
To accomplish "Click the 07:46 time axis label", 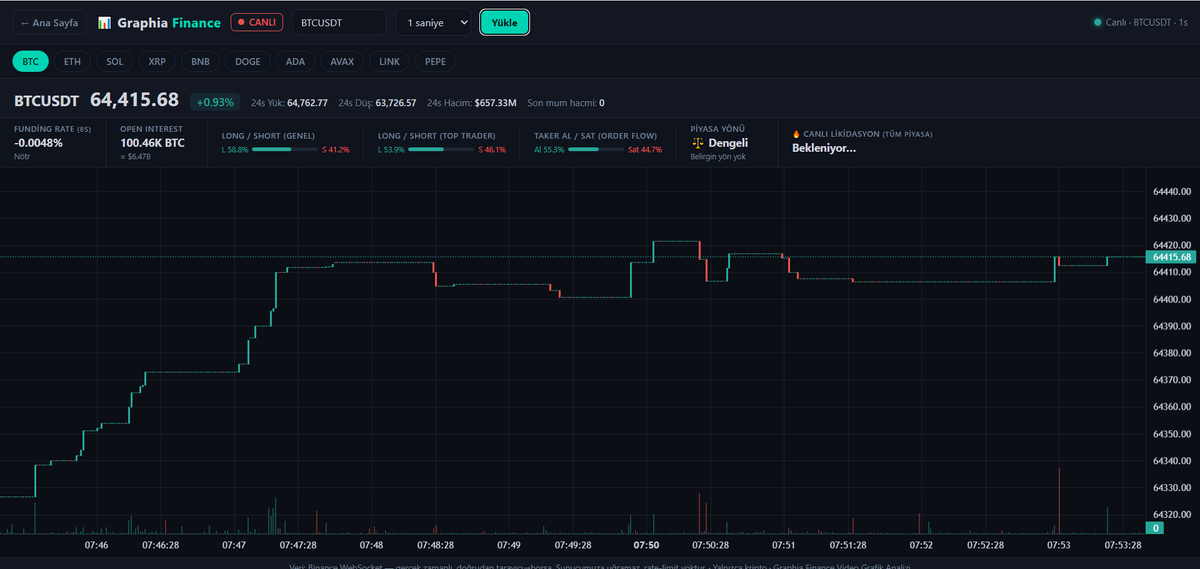I will pyautogui.click(x=97, y=546).
